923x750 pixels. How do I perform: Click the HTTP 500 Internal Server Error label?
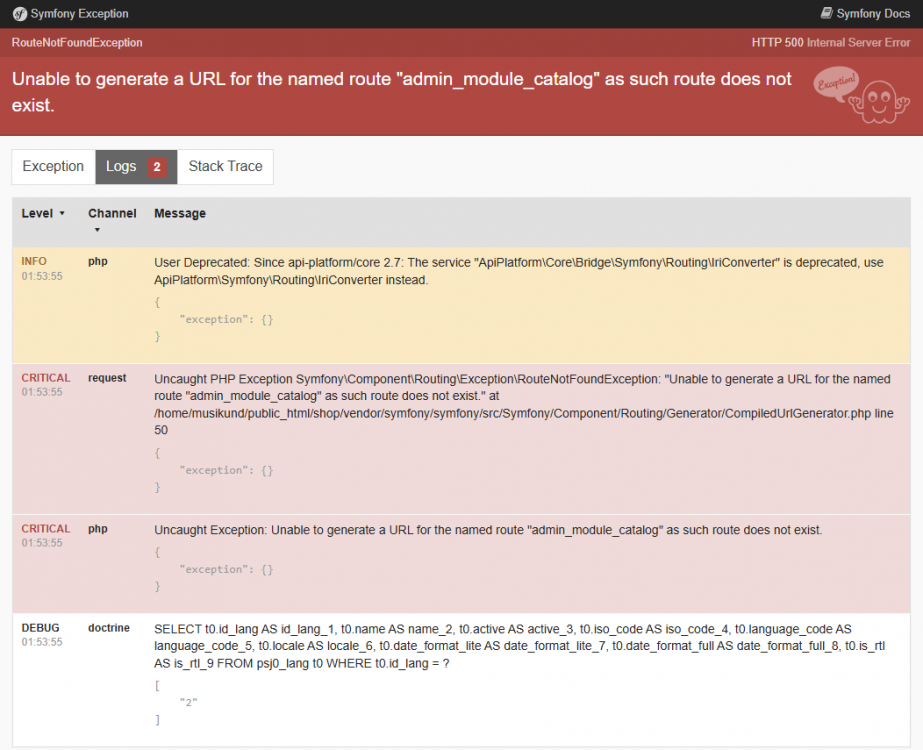pyautogui.click(x=830, y=43)
